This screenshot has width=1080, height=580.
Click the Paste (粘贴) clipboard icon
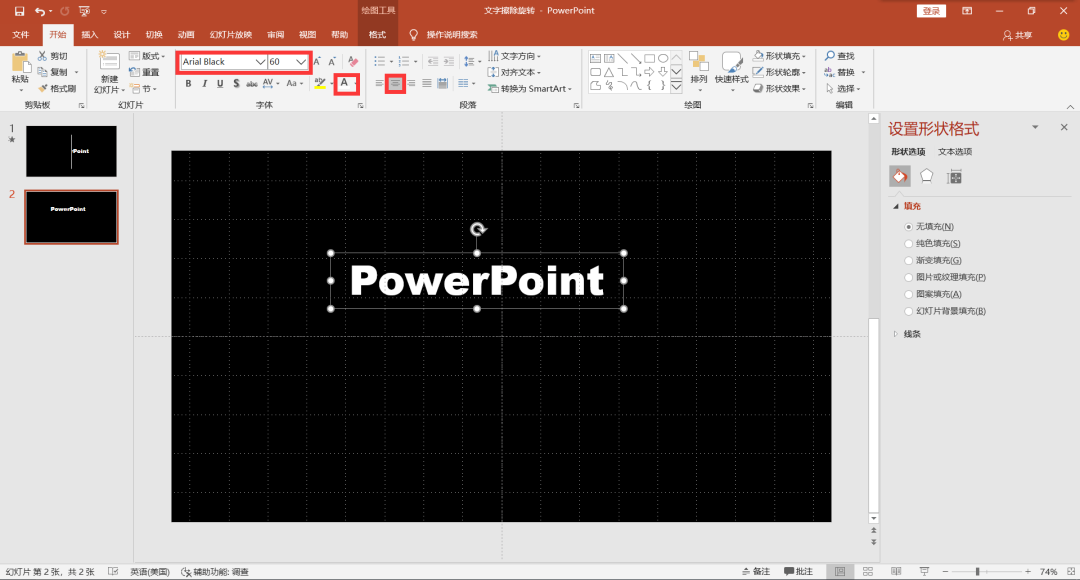pyautogui.click(x=20, y=63)
